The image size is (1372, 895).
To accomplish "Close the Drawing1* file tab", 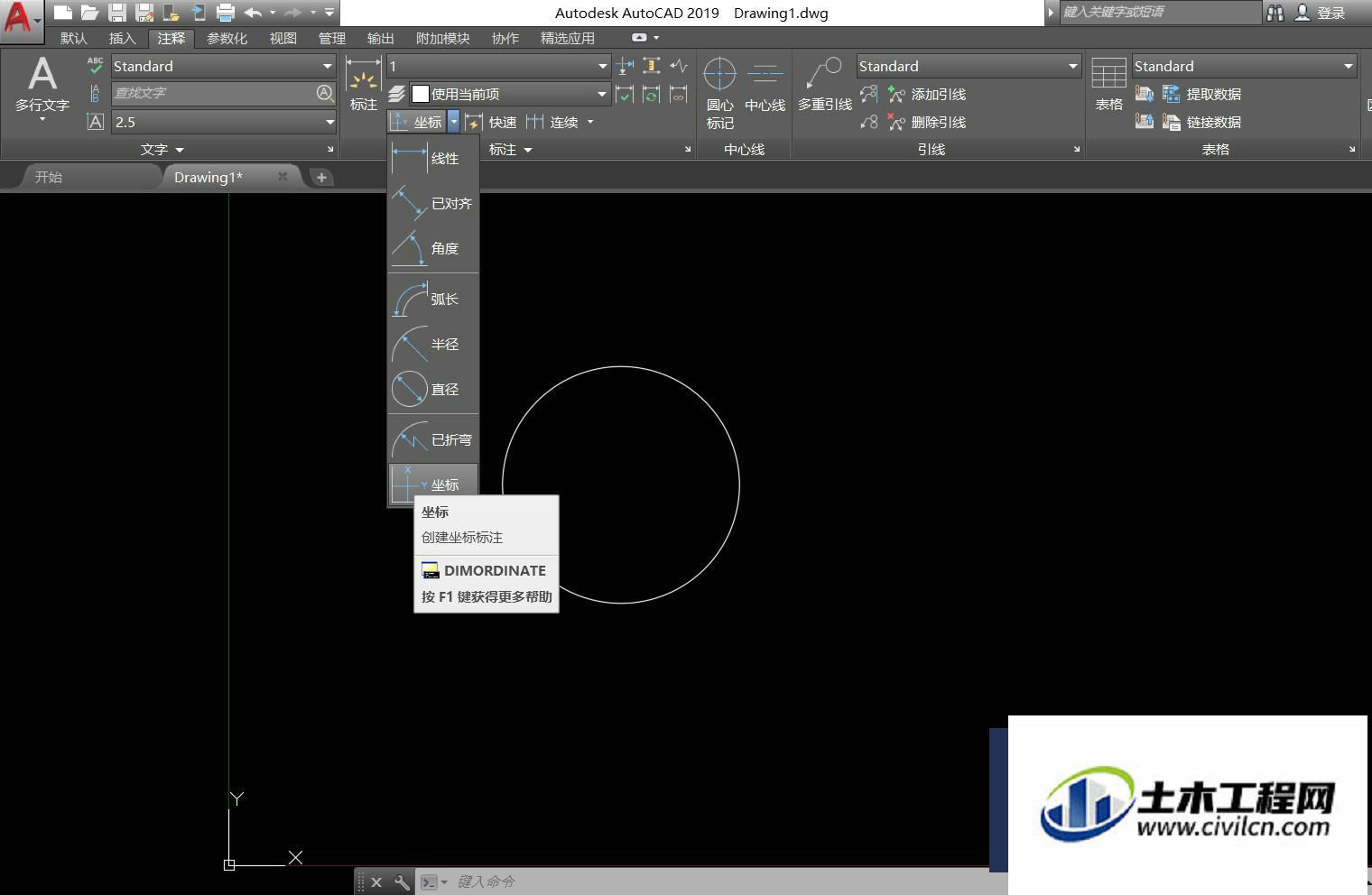I will (283, 176).
